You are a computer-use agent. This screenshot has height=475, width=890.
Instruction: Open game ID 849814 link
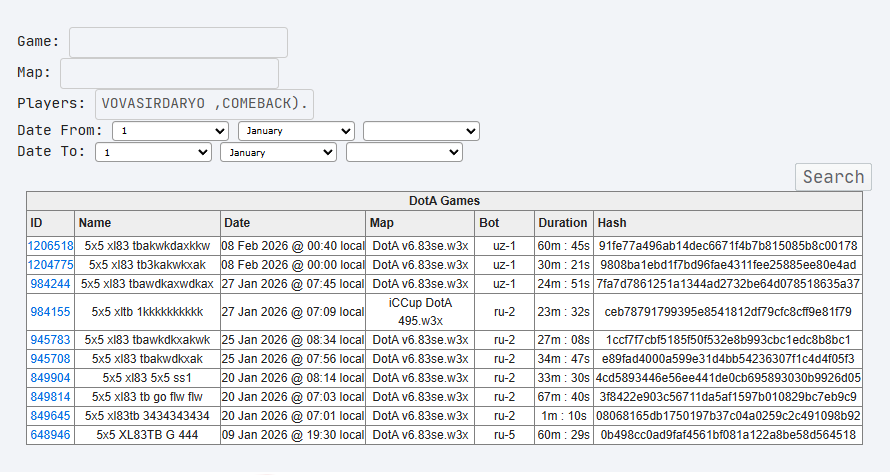pyautogui.click(x=51, y=397)
